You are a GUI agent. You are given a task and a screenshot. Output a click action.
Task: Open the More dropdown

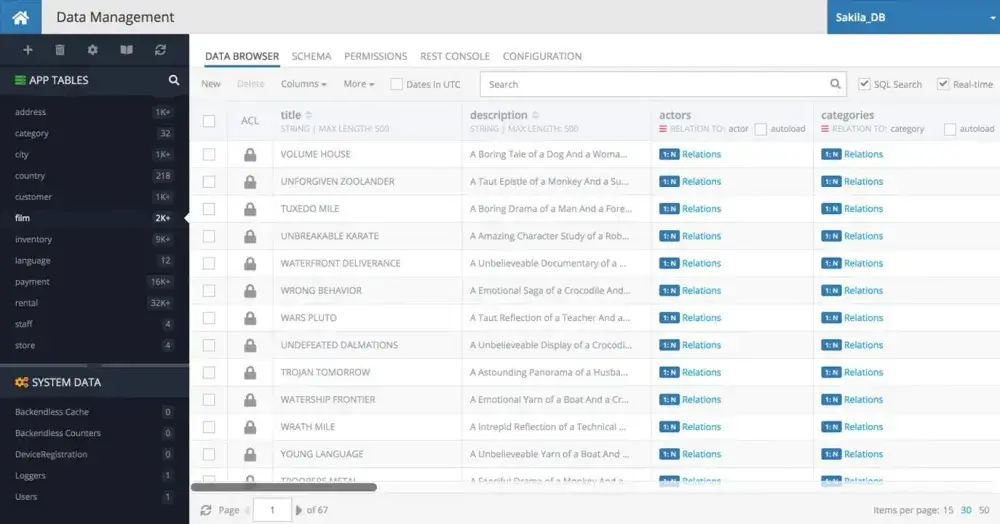tap(358, 84)
